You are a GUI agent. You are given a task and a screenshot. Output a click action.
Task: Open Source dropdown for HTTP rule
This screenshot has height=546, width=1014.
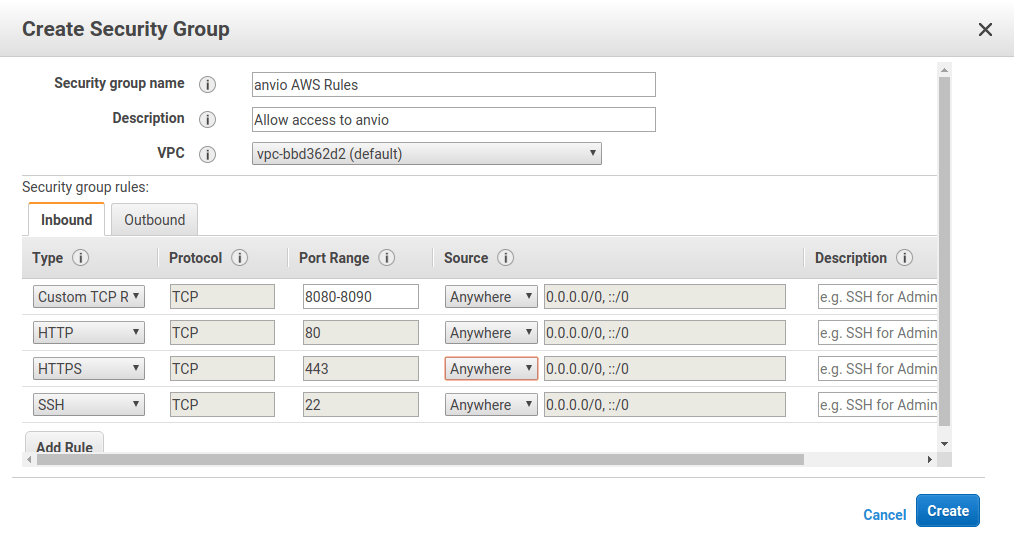click(491, 333)
